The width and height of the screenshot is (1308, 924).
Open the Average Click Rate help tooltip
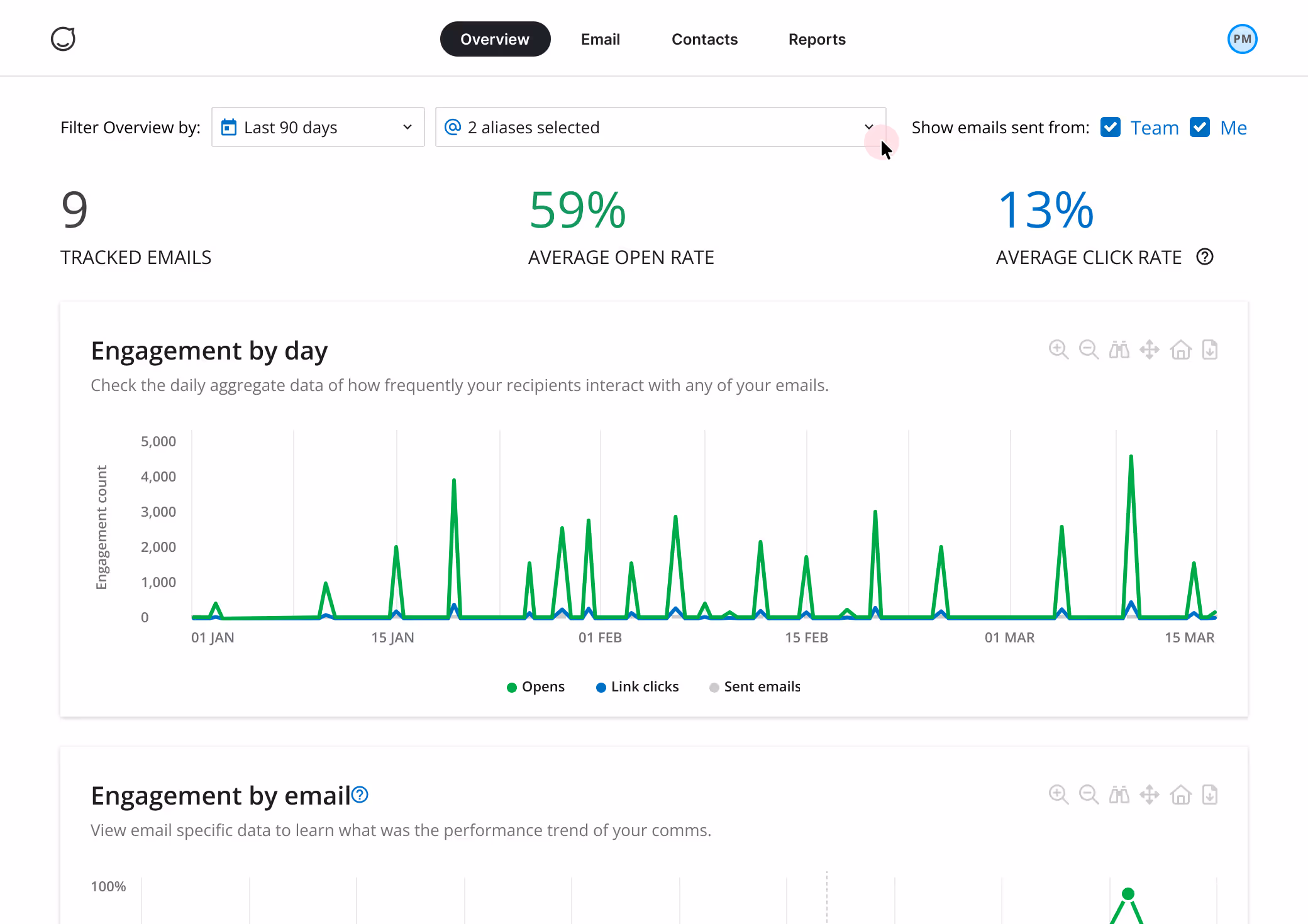click(1205, 257)
